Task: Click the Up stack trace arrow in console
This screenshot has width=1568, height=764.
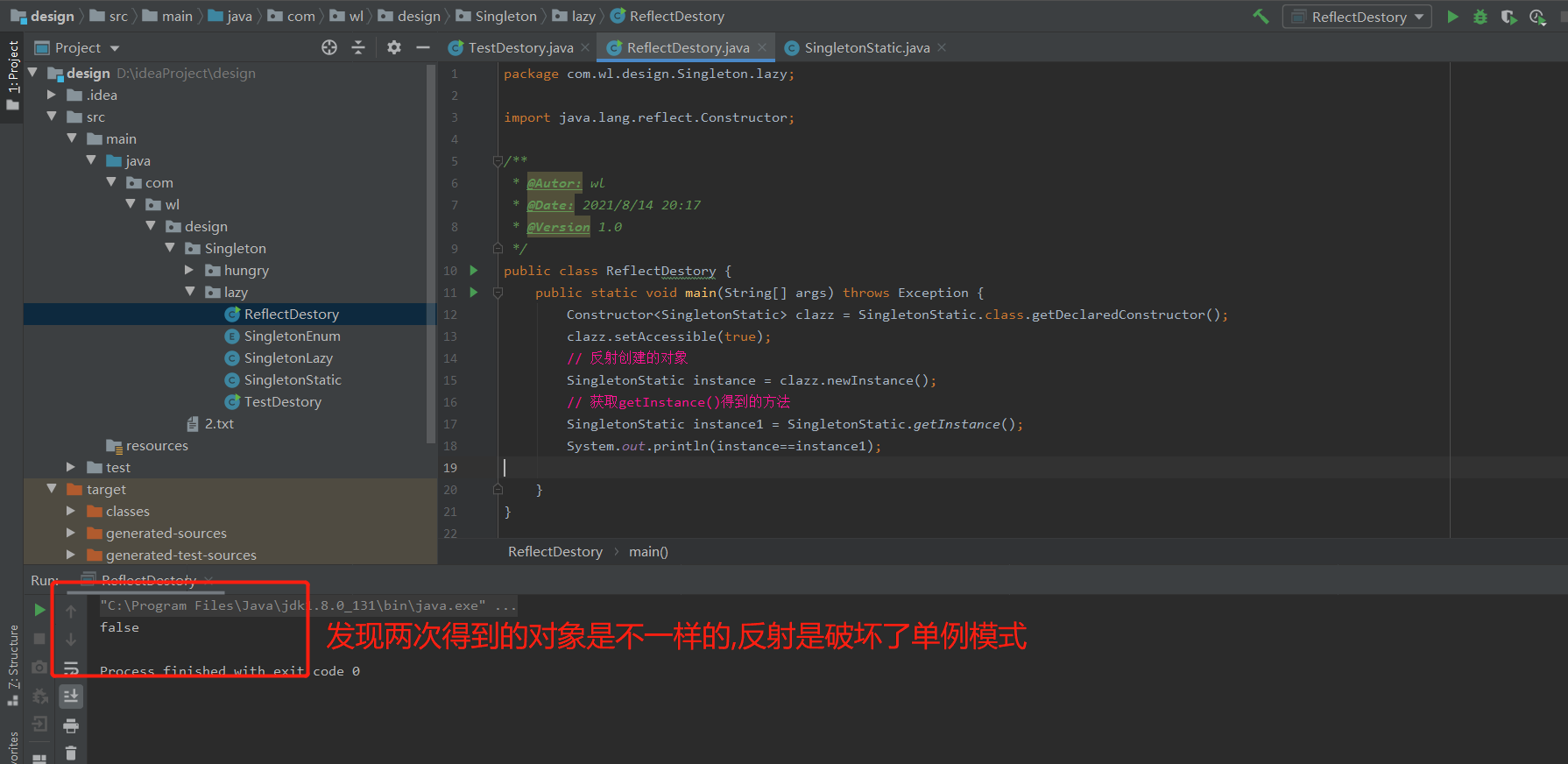Action: point(71,611)
